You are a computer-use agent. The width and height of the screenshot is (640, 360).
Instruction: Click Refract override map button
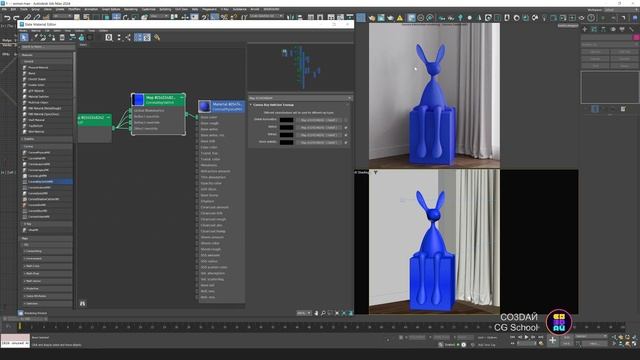tap(318, 135)
